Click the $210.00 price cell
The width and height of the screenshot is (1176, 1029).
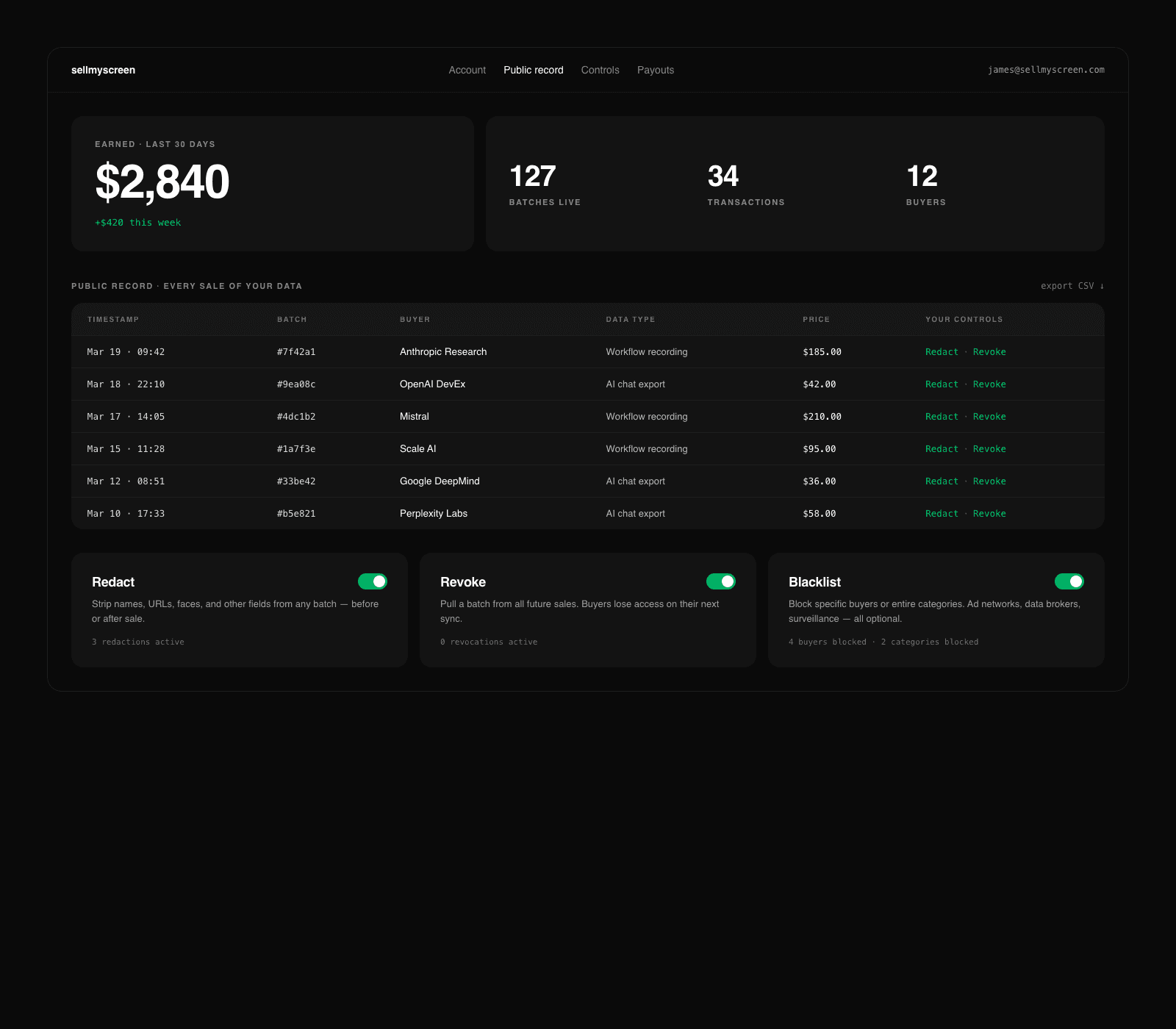[822, 417]
